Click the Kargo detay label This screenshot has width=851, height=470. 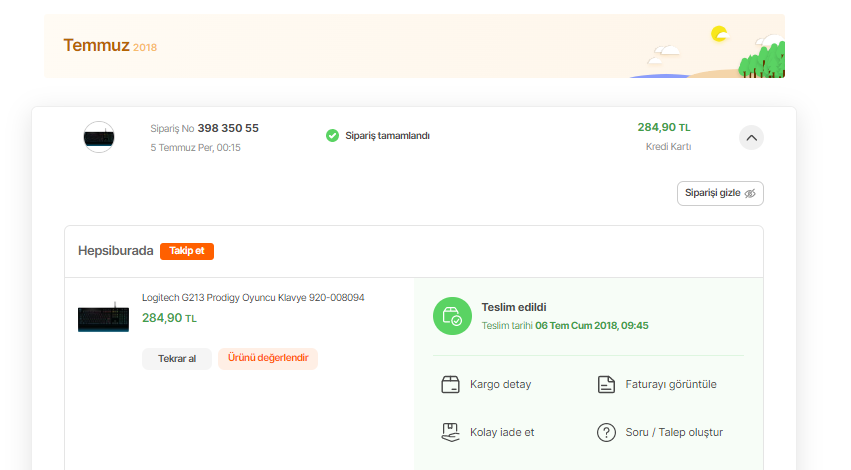point(500,384)
